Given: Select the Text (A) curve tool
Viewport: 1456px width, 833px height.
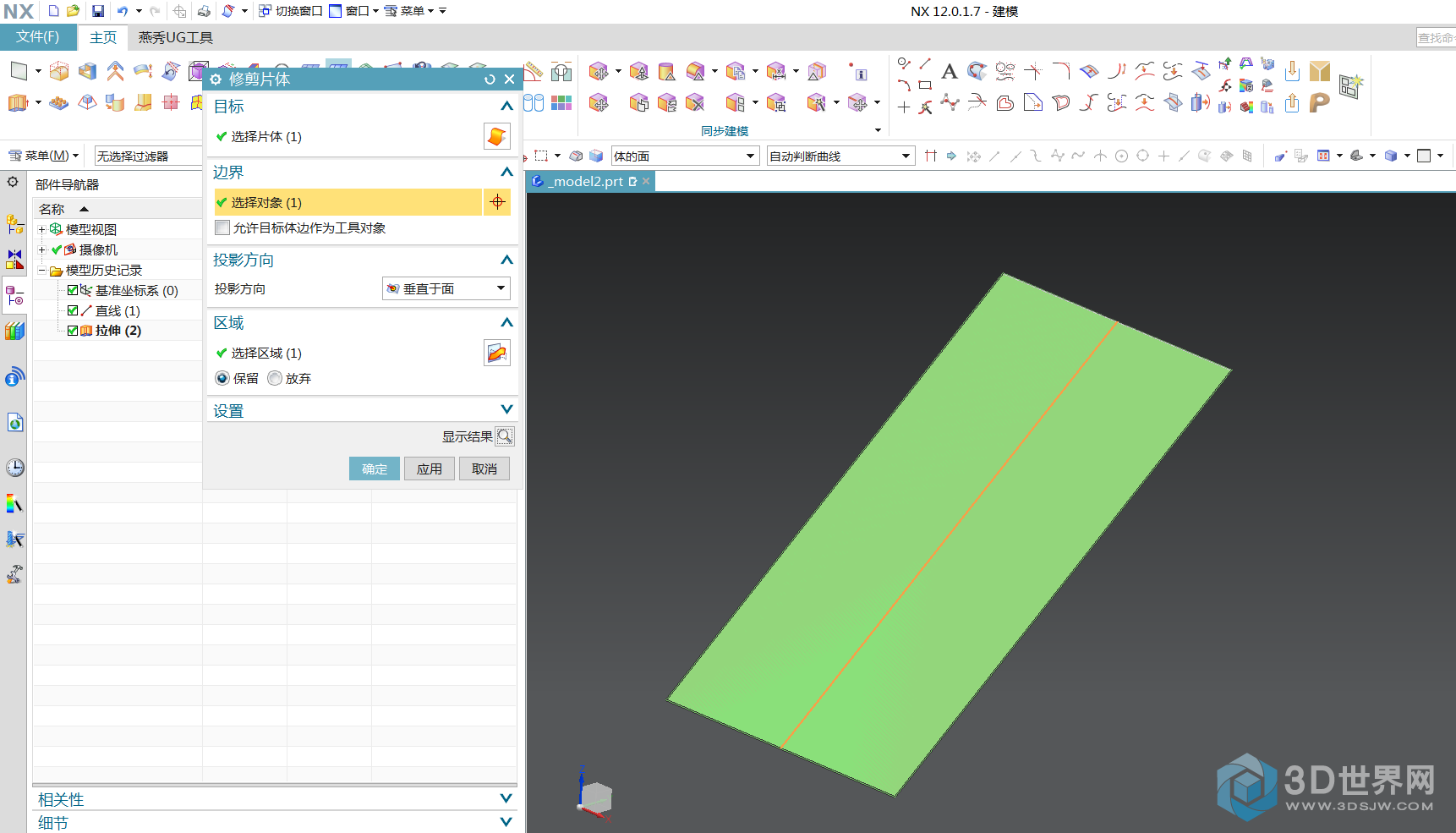Looking at the screenshot, I should pyautogui.click(x=950, y=71).
